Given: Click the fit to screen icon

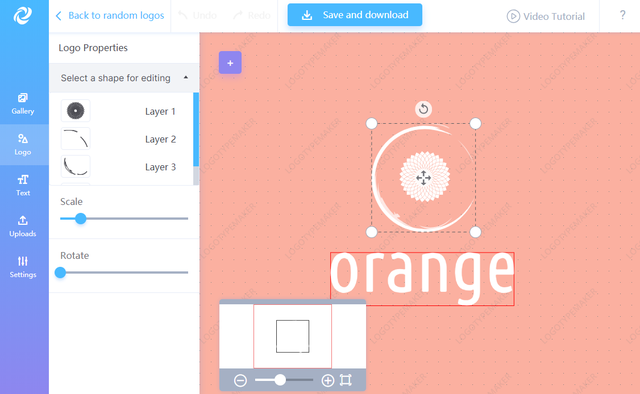Looking at the screenshot, I should (x=346, y=380).
